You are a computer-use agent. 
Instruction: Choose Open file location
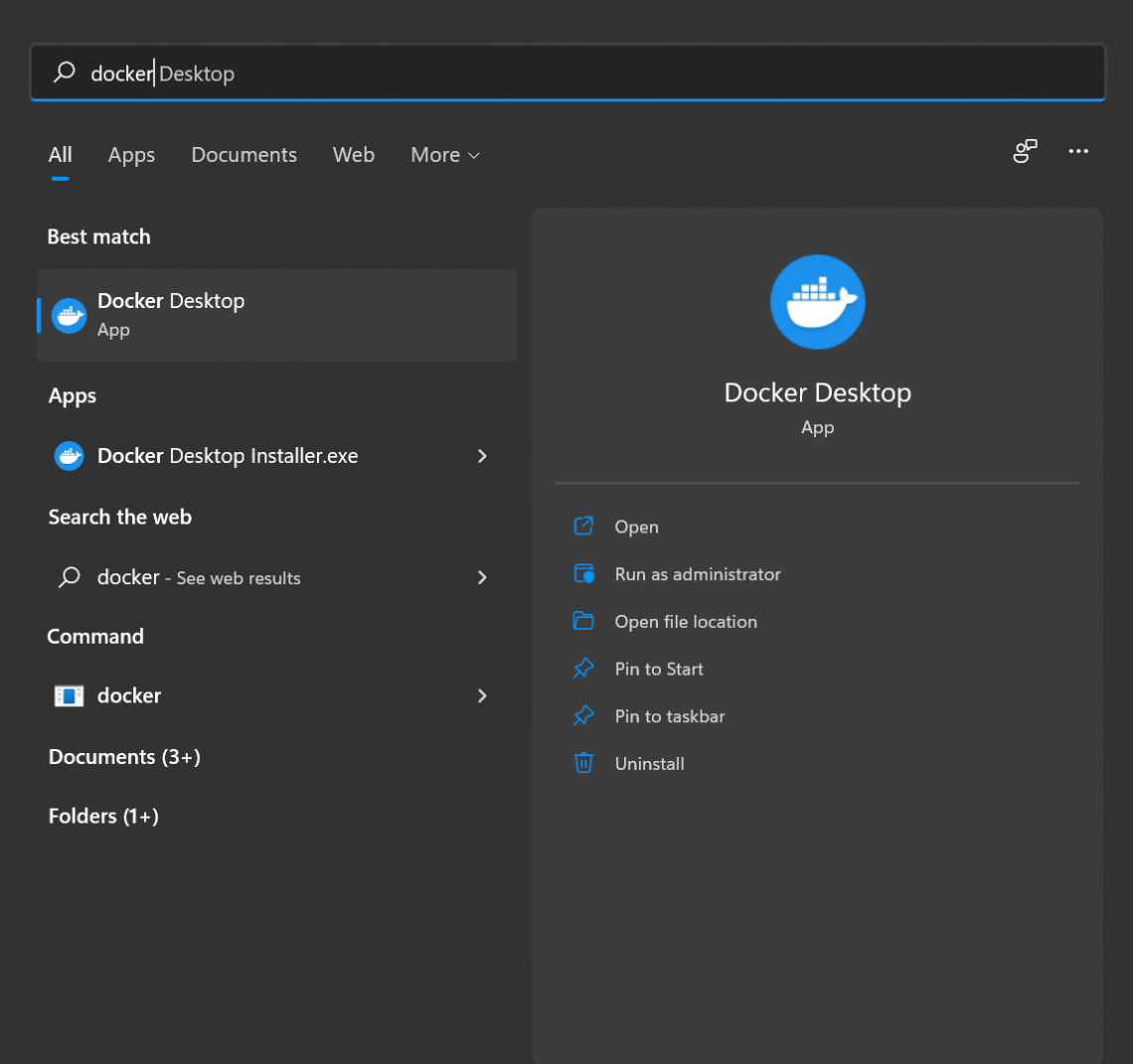tap(686, 621)
